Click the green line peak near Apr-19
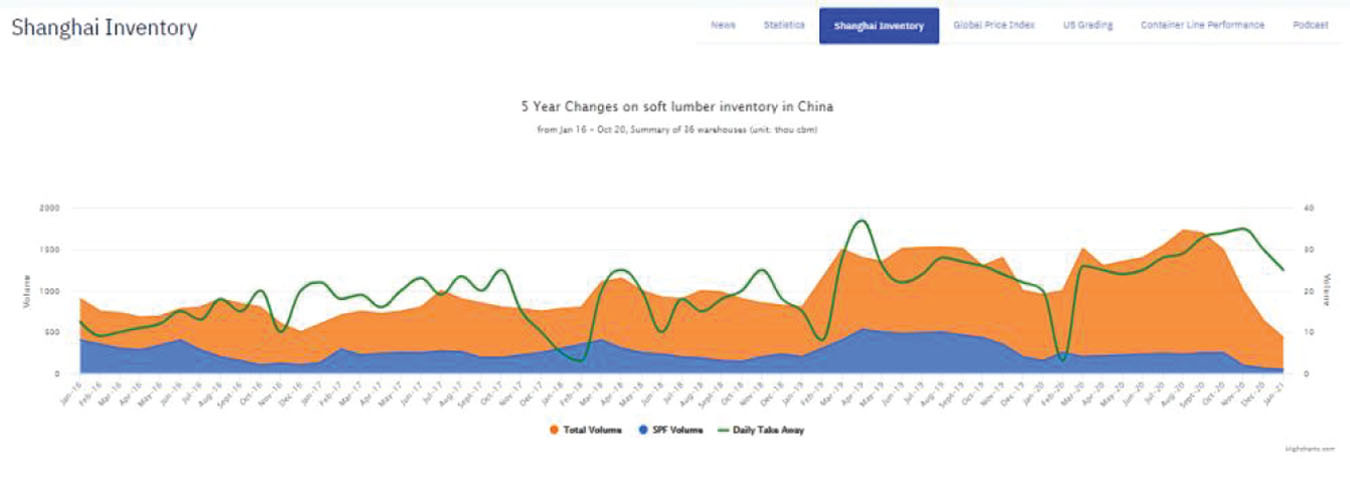This screenshot has width=1350, height=490. tap(862, 221)
